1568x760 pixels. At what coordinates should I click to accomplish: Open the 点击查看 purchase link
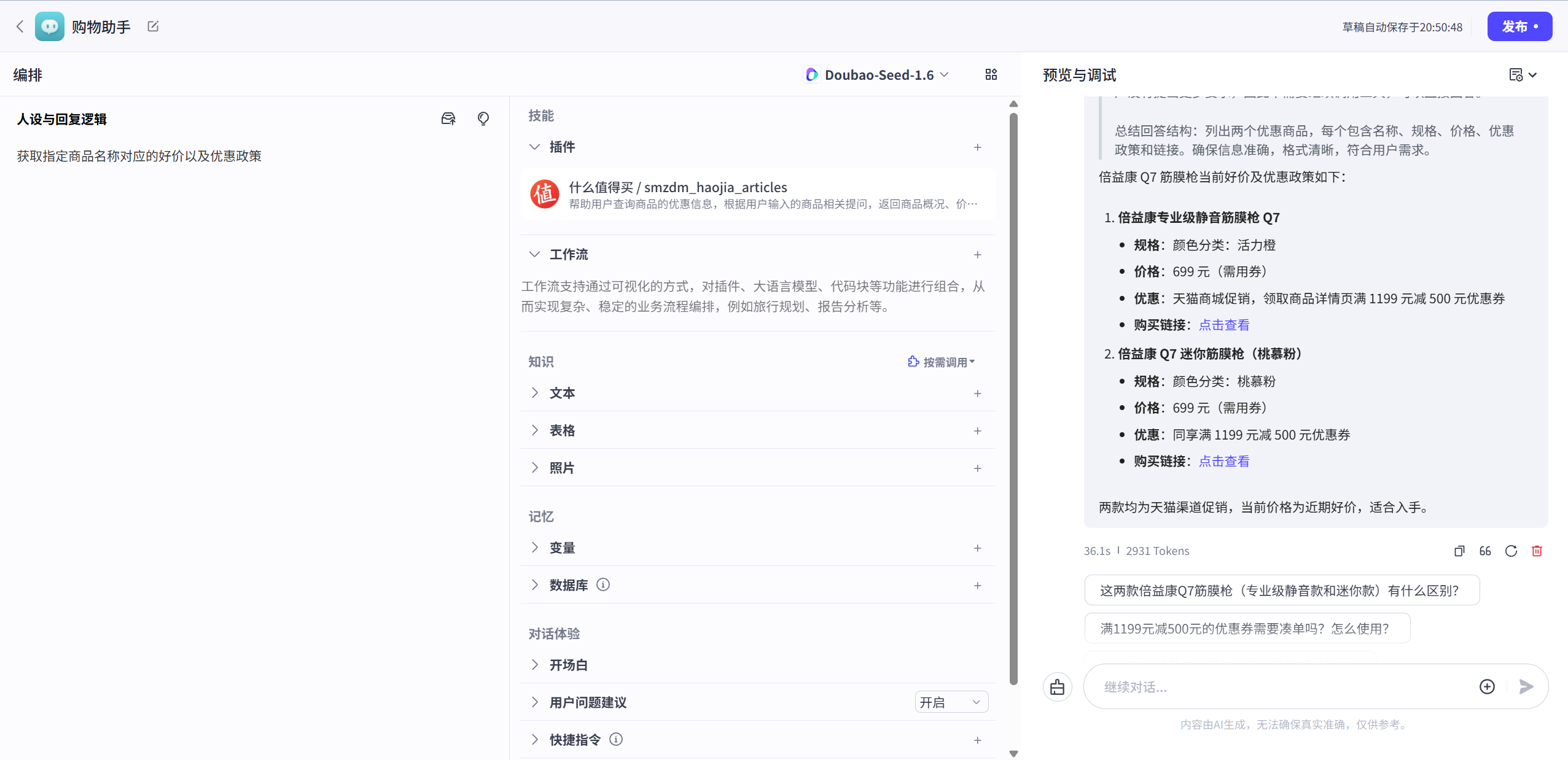click(1223, 324)
